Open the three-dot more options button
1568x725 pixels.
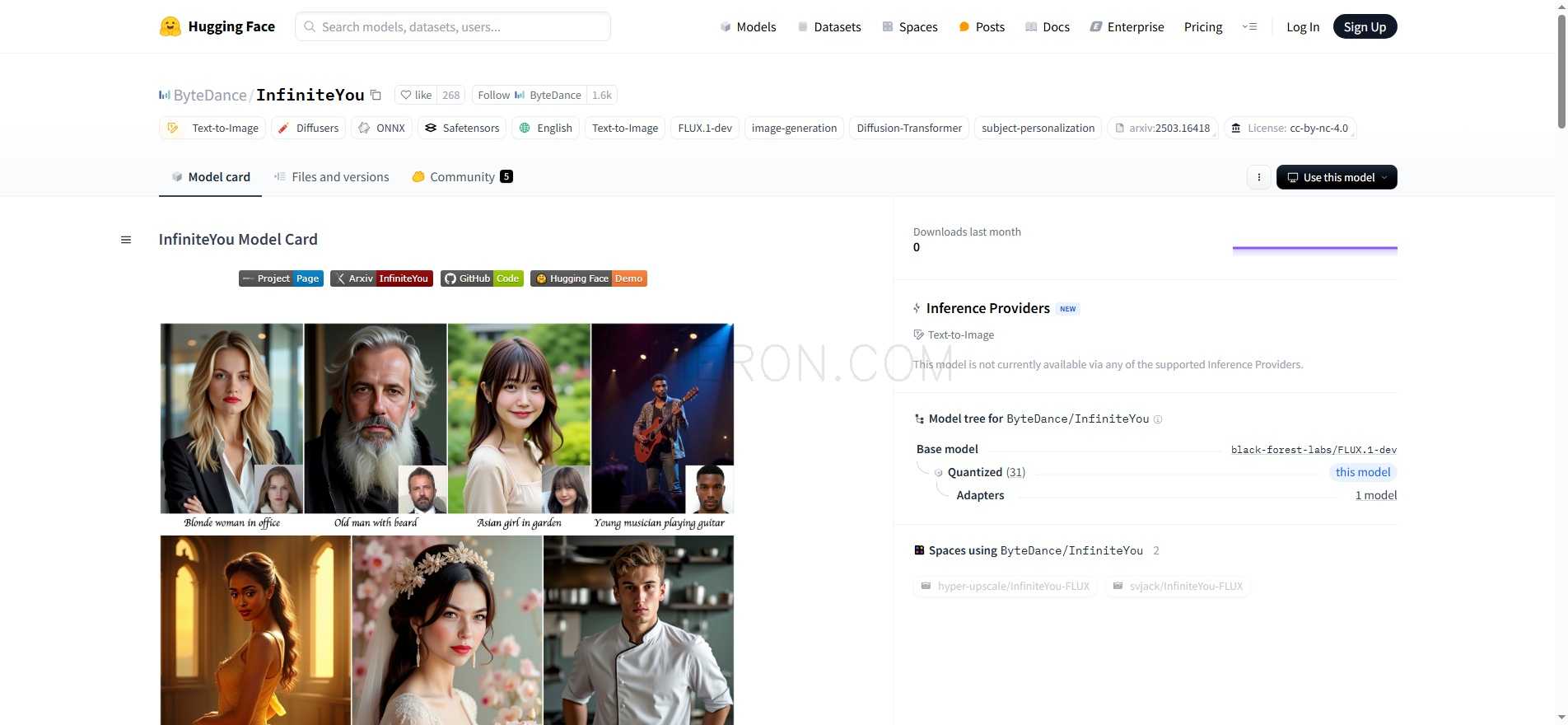coord(1258,177)
